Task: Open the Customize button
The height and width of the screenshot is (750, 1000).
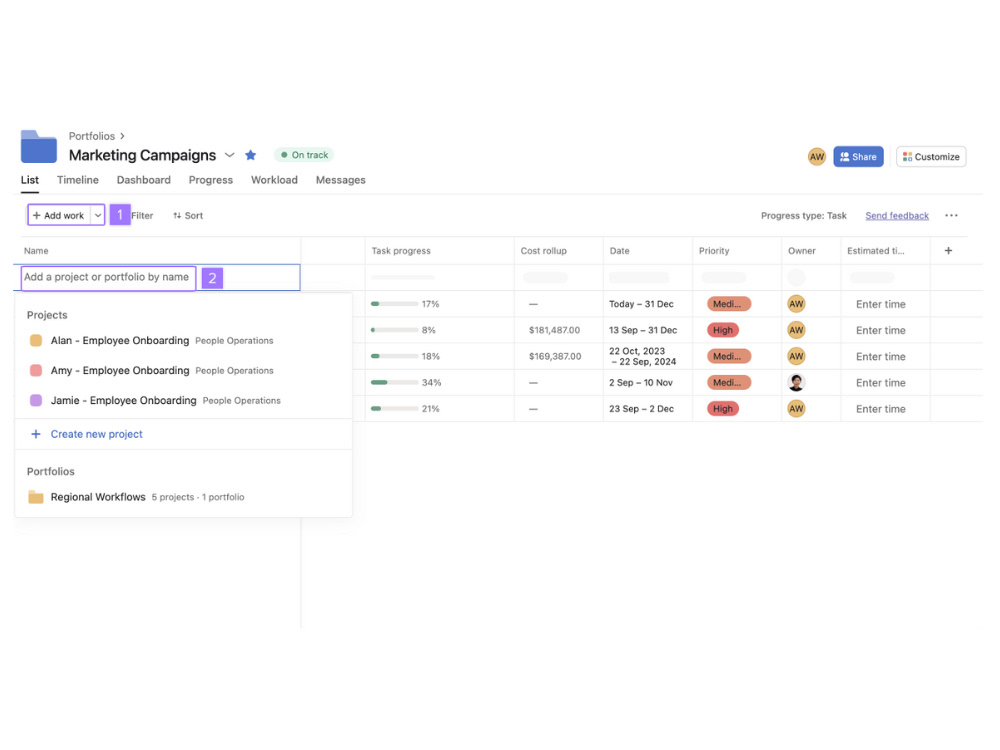Action: click(931, 157)
